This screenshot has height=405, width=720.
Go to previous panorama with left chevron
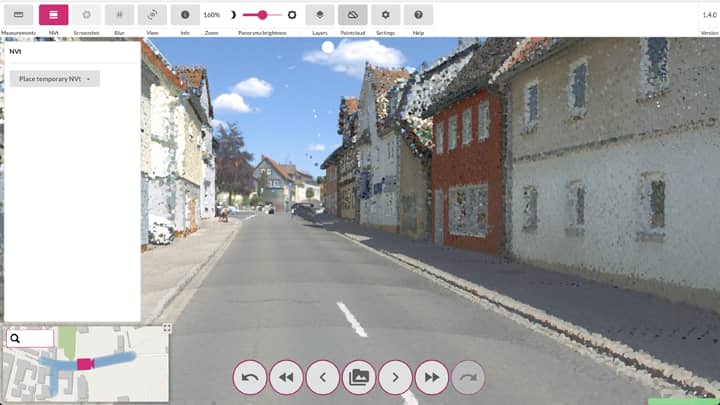coord(323,377)
